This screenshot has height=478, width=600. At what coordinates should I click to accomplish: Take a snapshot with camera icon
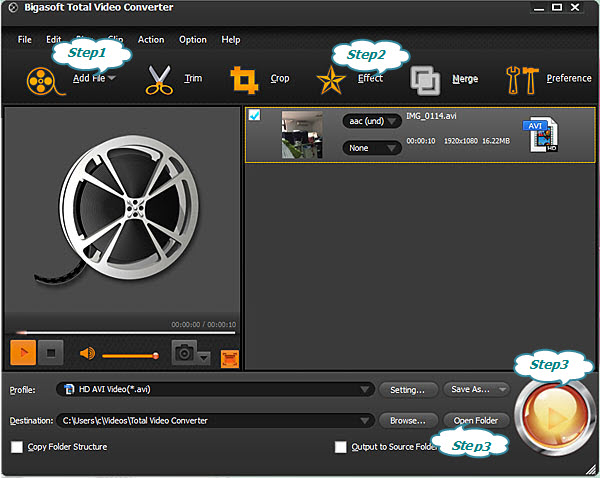pos(184,352)
